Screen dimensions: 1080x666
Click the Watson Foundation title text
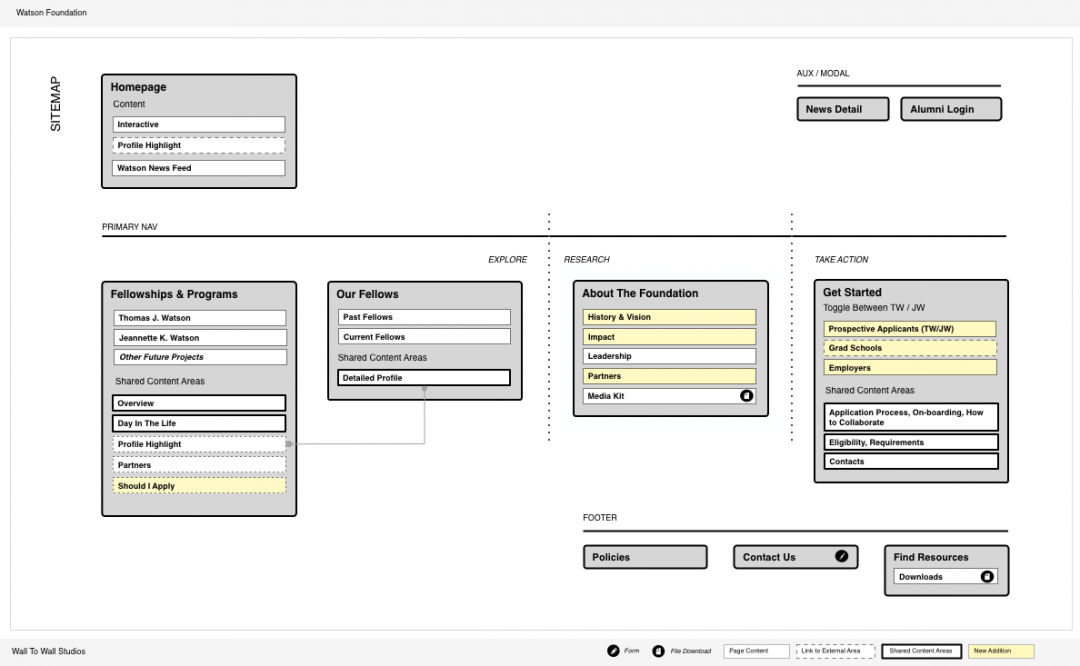52,12
